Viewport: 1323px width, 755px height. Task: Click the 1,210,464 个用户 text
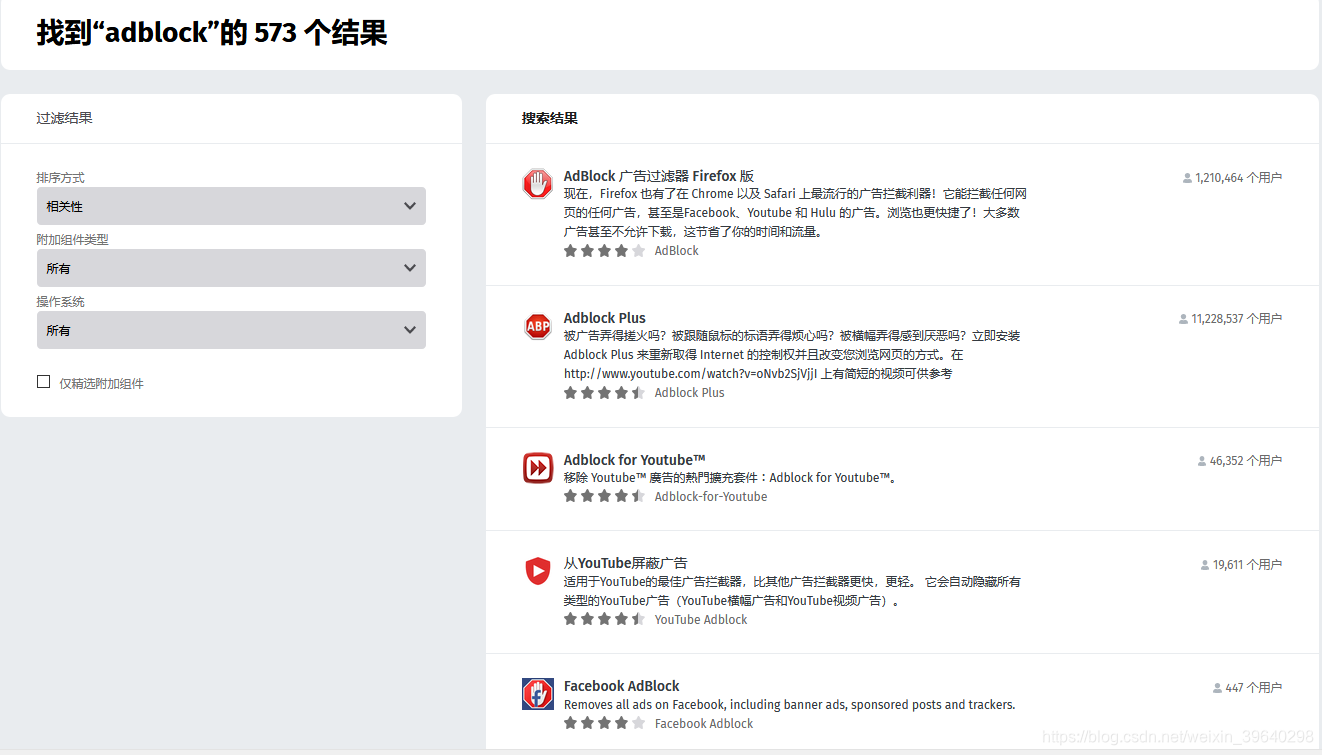point(1239,178)
